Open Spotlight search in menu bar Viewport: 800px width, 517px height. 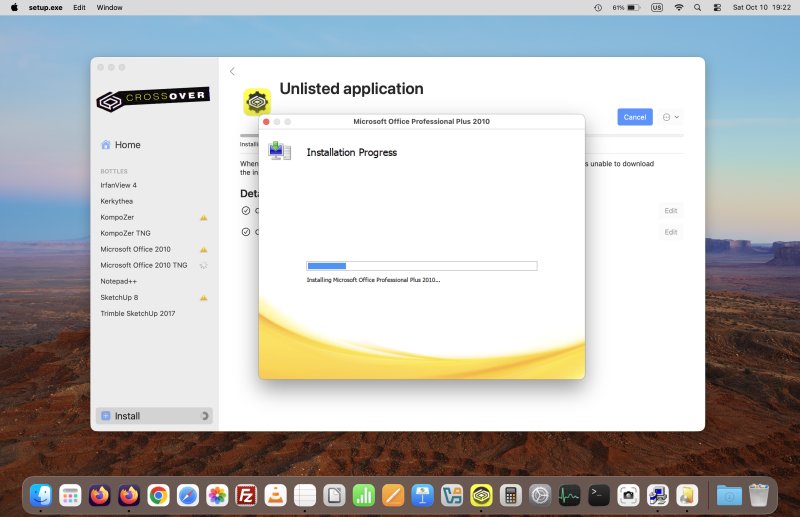[697, 8]
